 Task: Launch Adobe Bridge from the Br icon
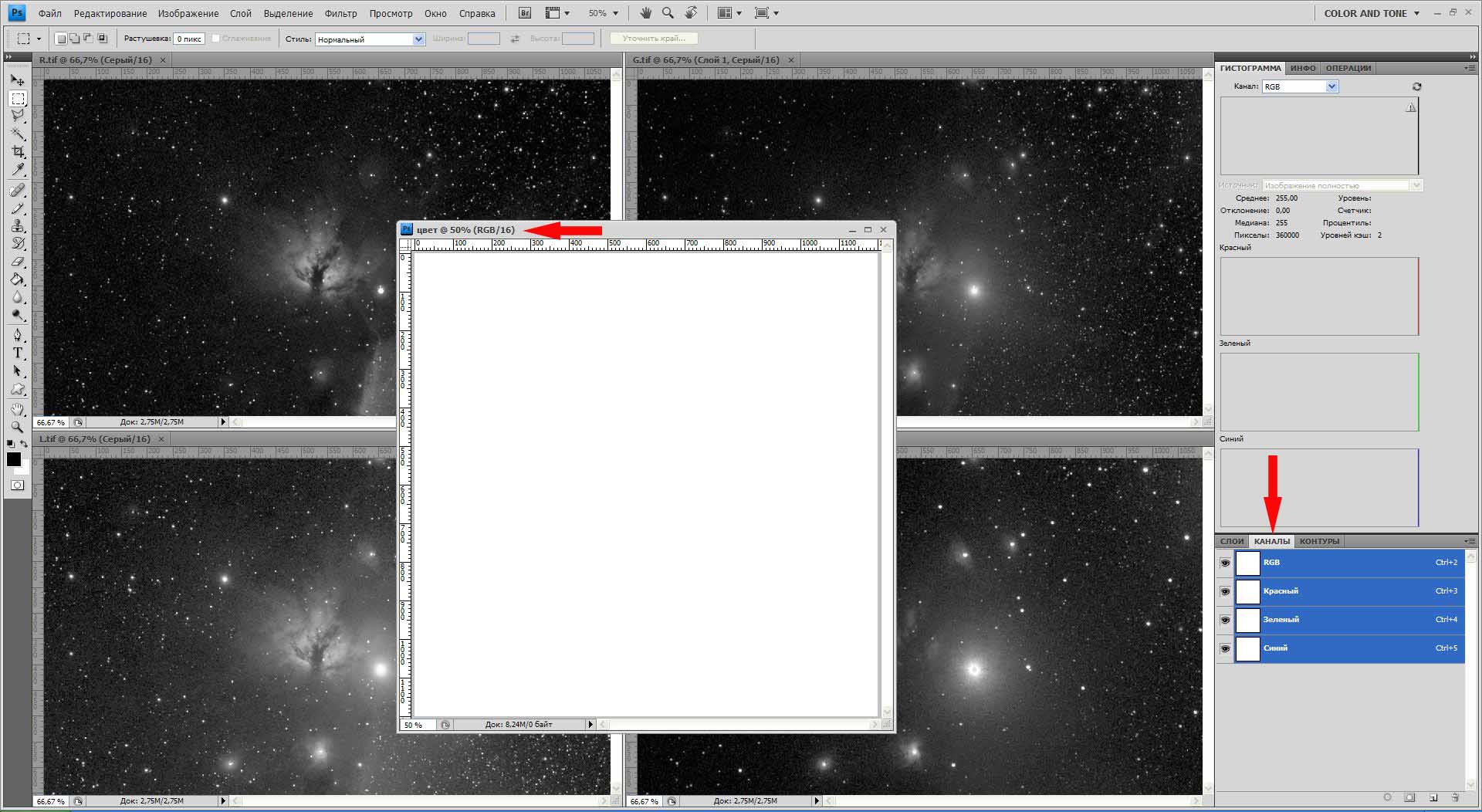point(525,13)
